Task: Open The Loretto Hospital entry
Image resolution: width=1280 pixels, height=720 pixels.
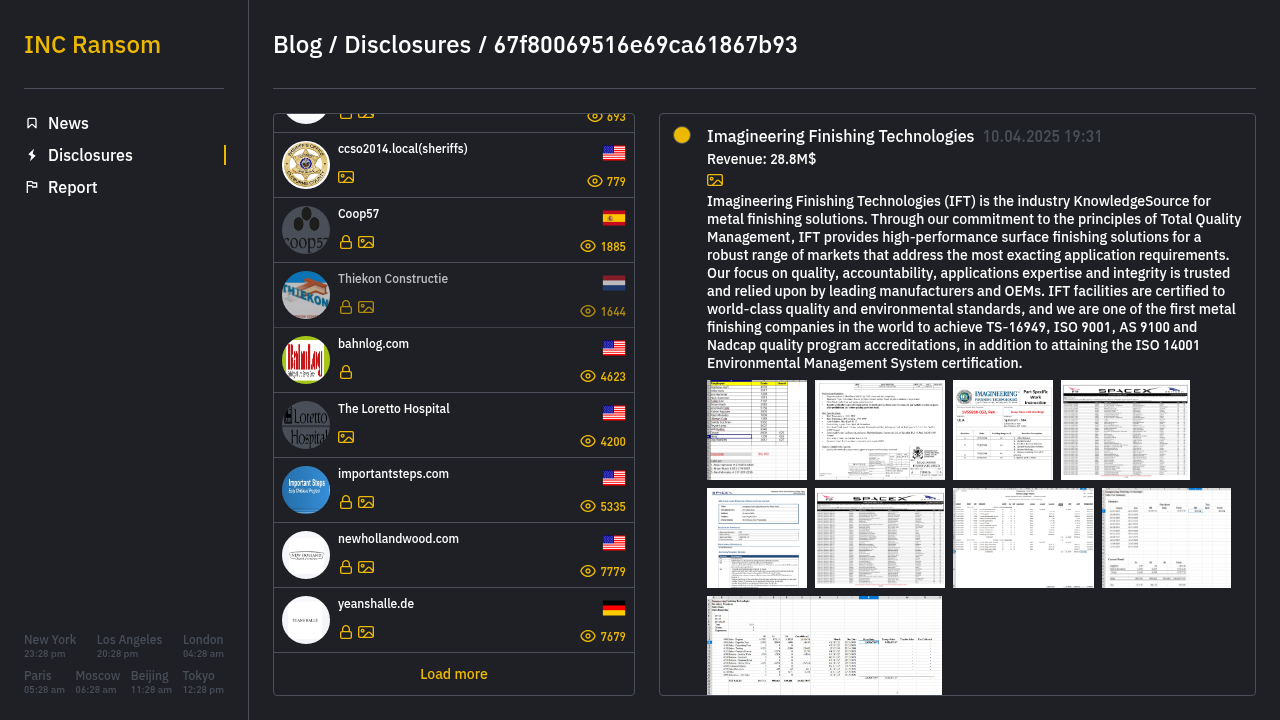Action: tap(454, 425)
